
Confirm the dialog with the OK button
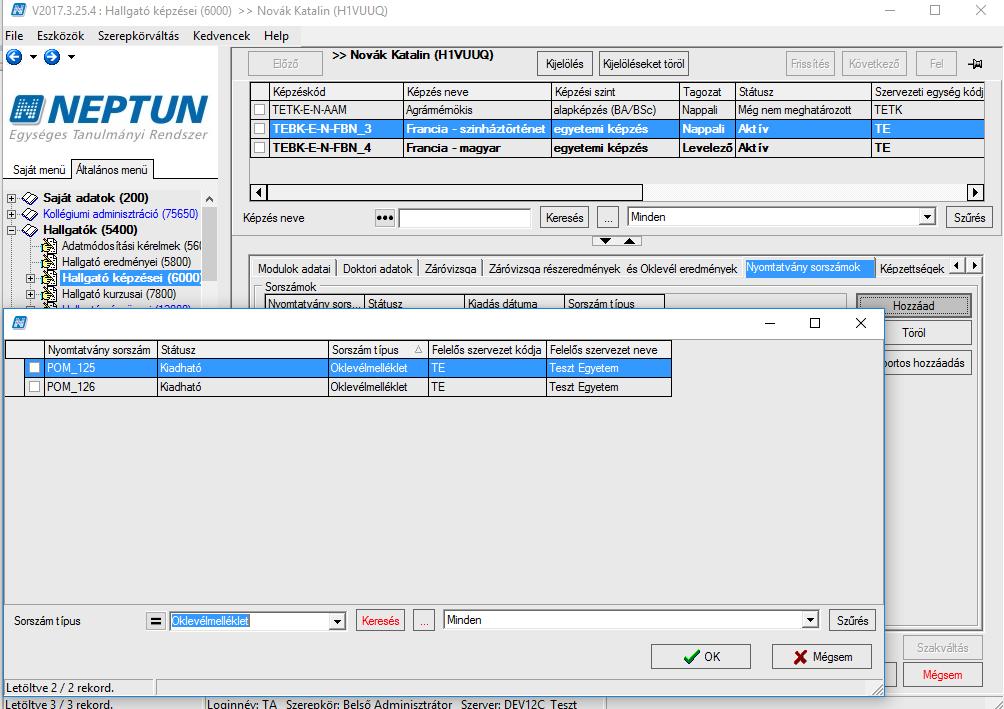(701, 656)
